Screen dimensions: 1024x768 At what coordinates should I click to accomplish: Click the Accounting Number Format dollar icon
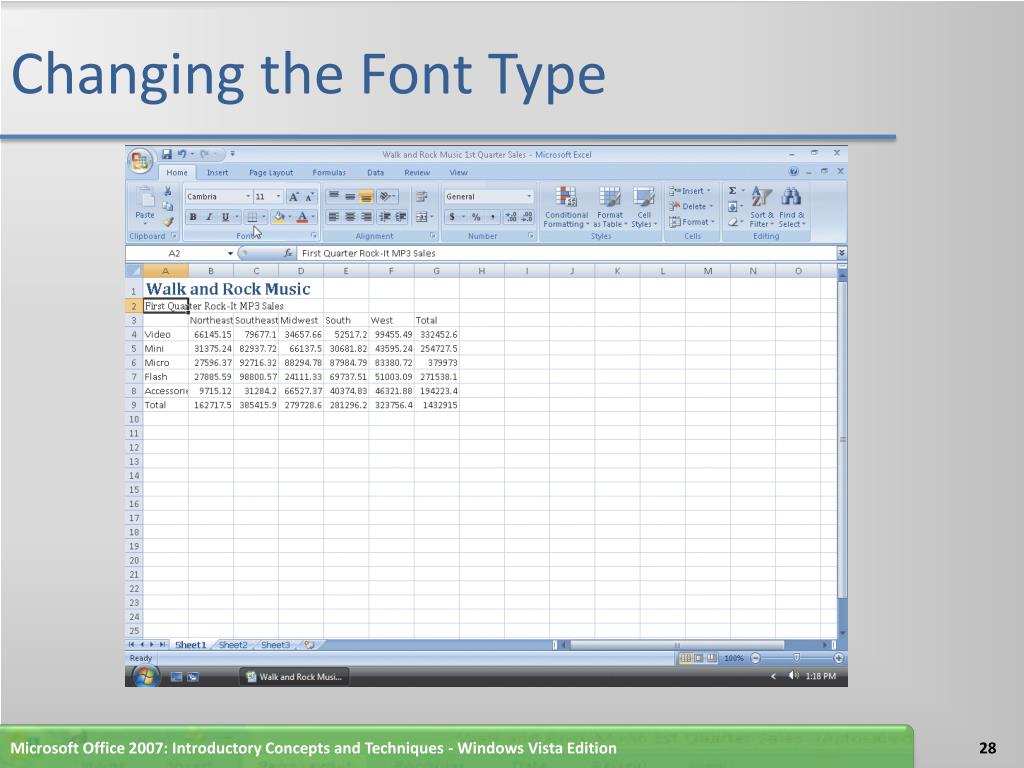[452, 217]
